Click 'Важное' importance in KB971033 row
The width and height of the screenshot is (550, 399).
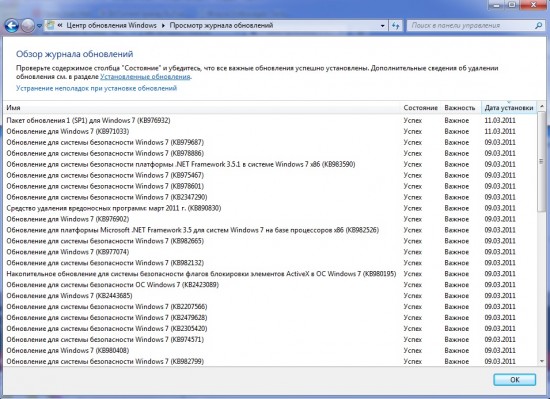click(x=457, y=131)
